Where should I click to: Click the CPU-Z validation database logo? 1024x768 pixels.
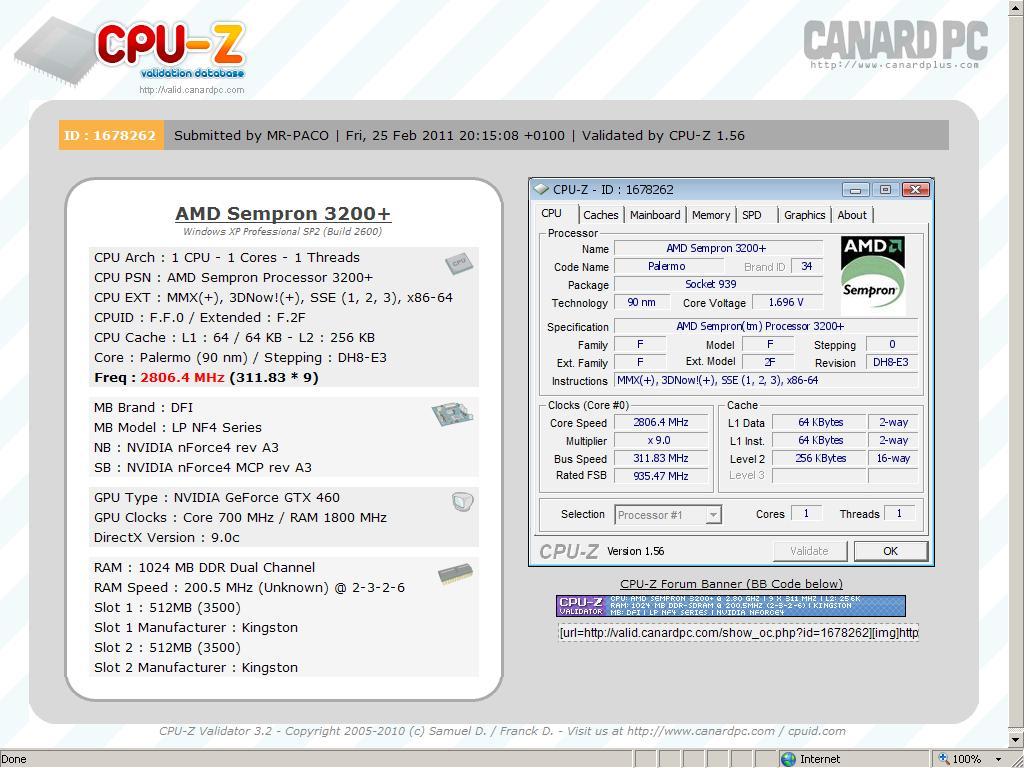131,52
